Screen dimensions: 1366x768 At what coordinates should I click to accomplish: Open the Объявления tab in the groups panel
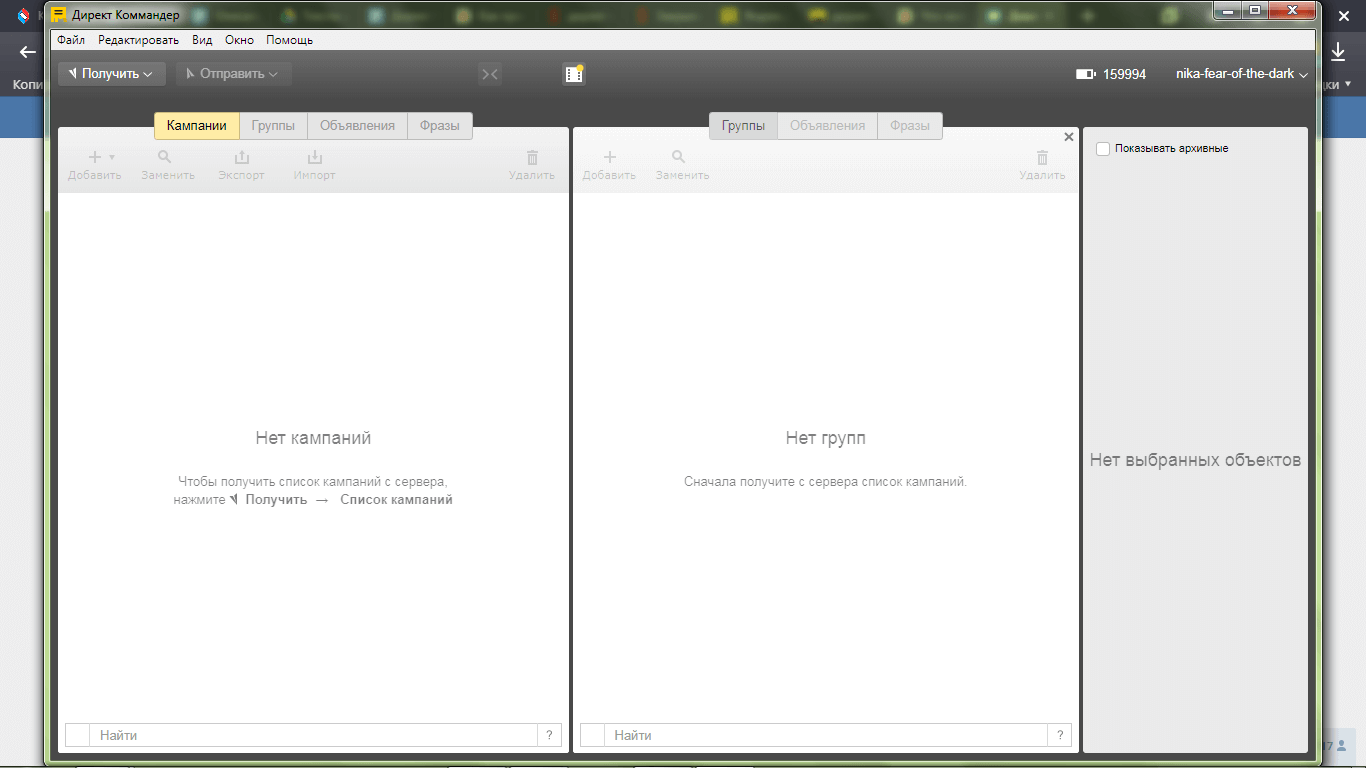point(827,126)
